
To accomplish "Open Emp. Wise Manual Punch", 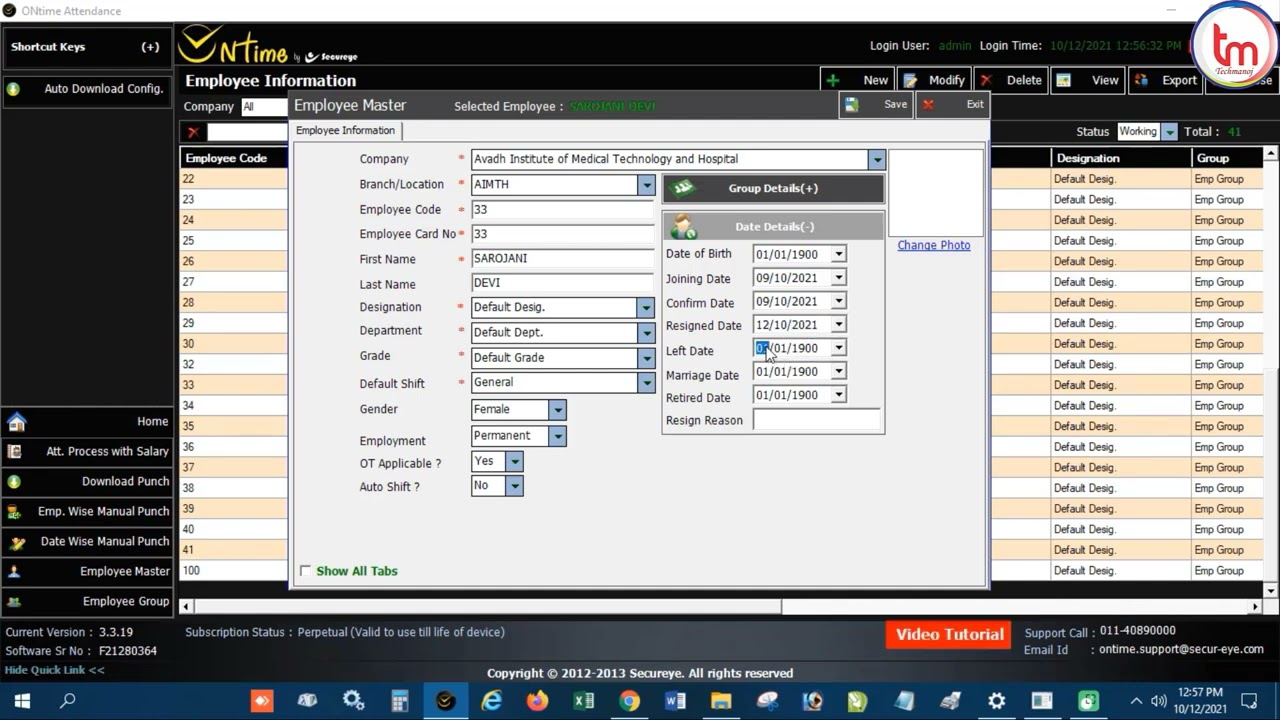I will pyautogui.click(x=87, y=512).
